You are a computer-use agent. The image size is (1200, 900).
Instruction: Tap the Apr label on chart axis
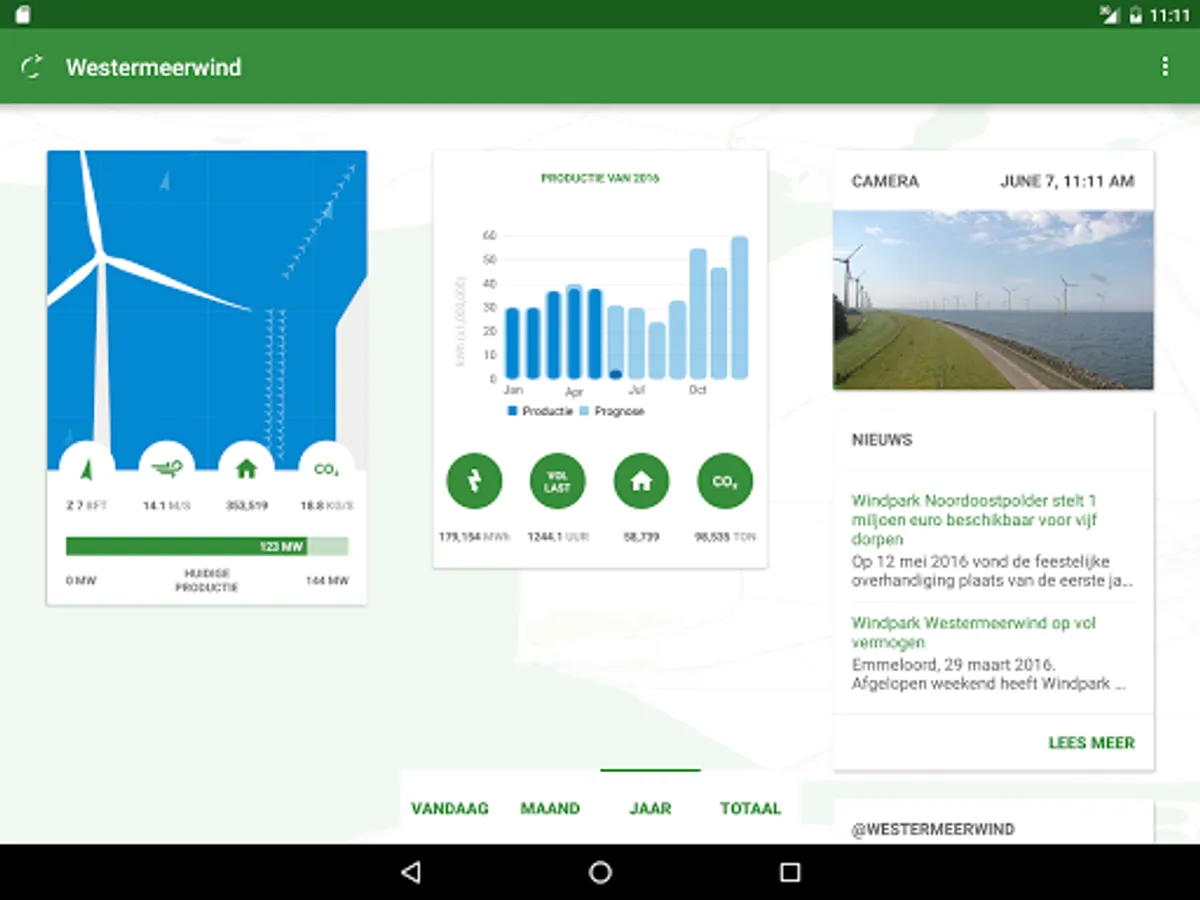click(x=574, y=392)
